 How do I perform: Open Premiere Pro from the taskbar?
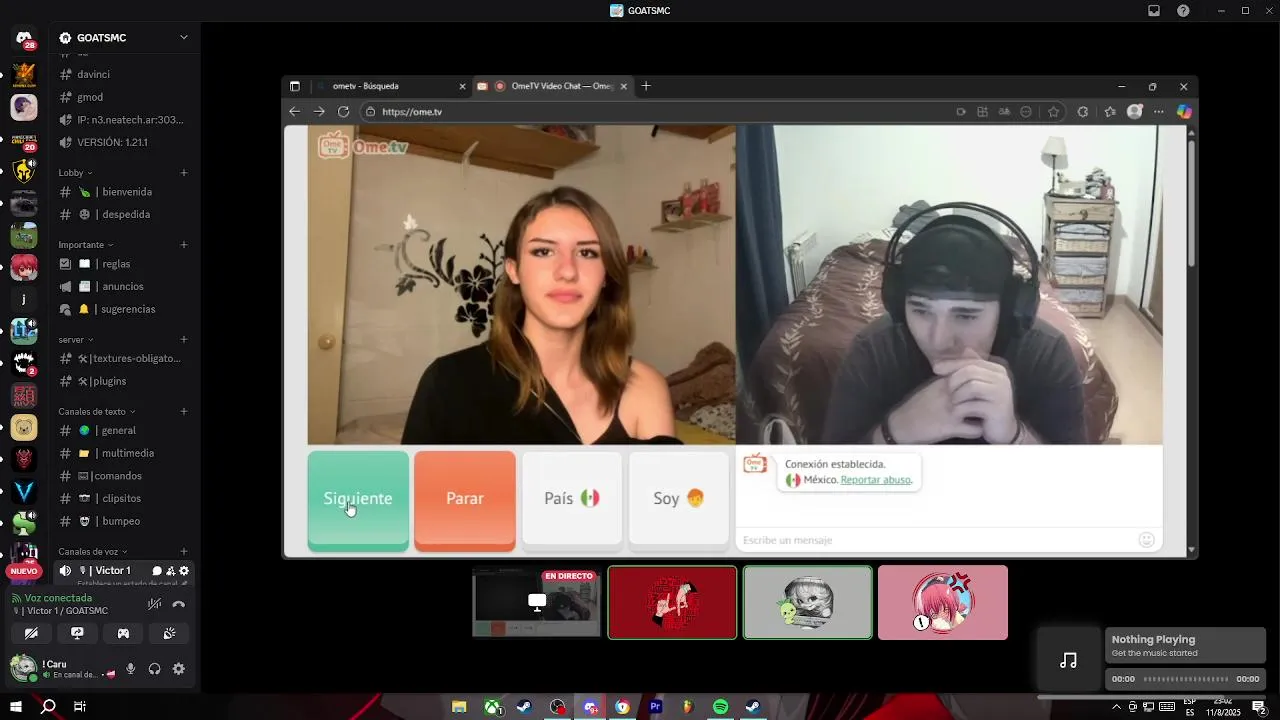(x=656, y=707)
